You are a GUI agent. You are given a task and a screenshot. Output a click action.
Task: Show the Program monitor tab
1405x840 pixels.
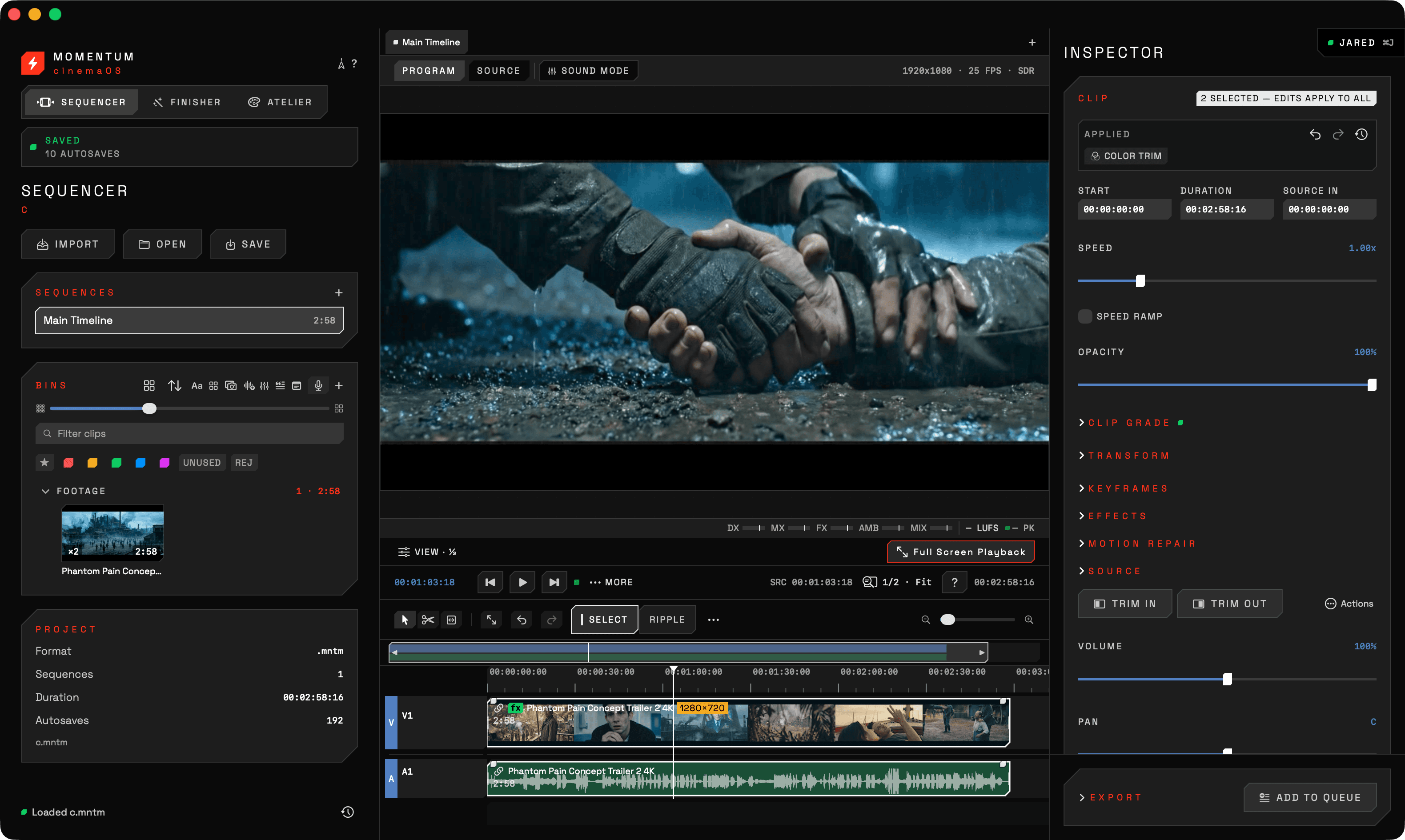[429, 71]
